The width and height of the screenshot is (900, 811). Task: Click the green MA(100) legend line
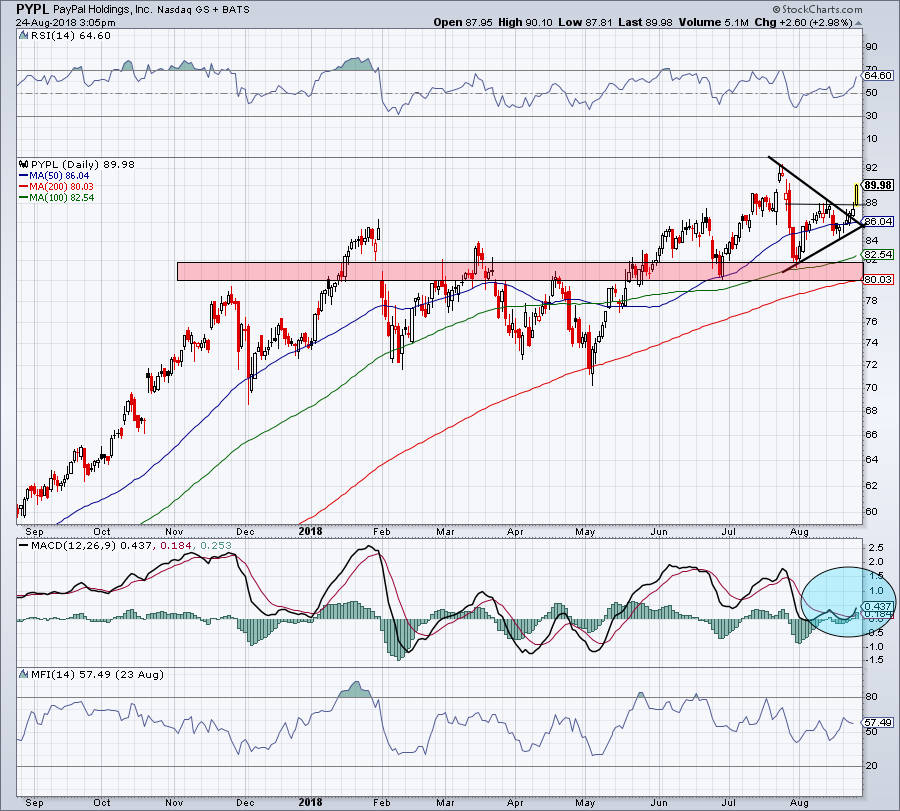tap(24, 197)
